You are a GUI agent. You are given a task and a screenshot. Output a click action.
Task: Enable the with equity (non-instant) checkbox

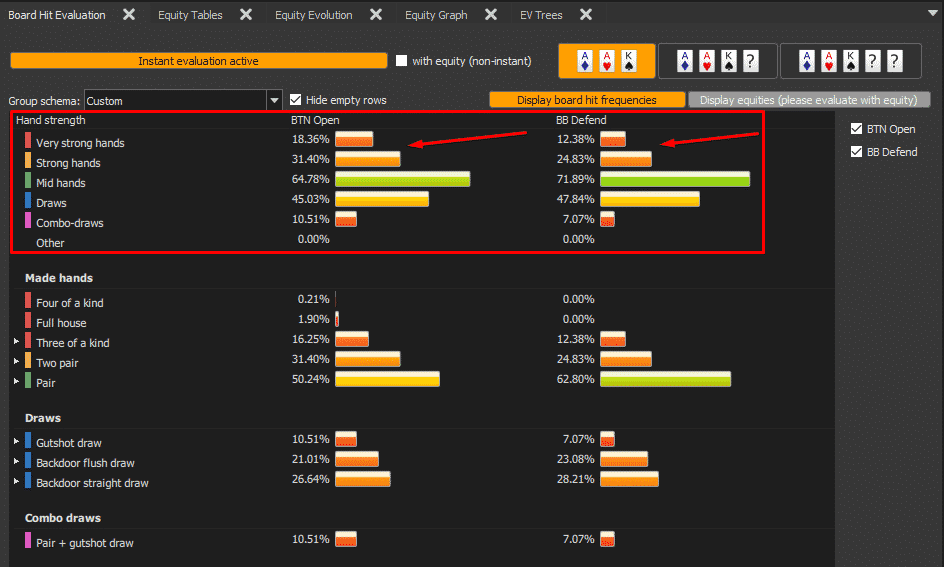point(402,61)
